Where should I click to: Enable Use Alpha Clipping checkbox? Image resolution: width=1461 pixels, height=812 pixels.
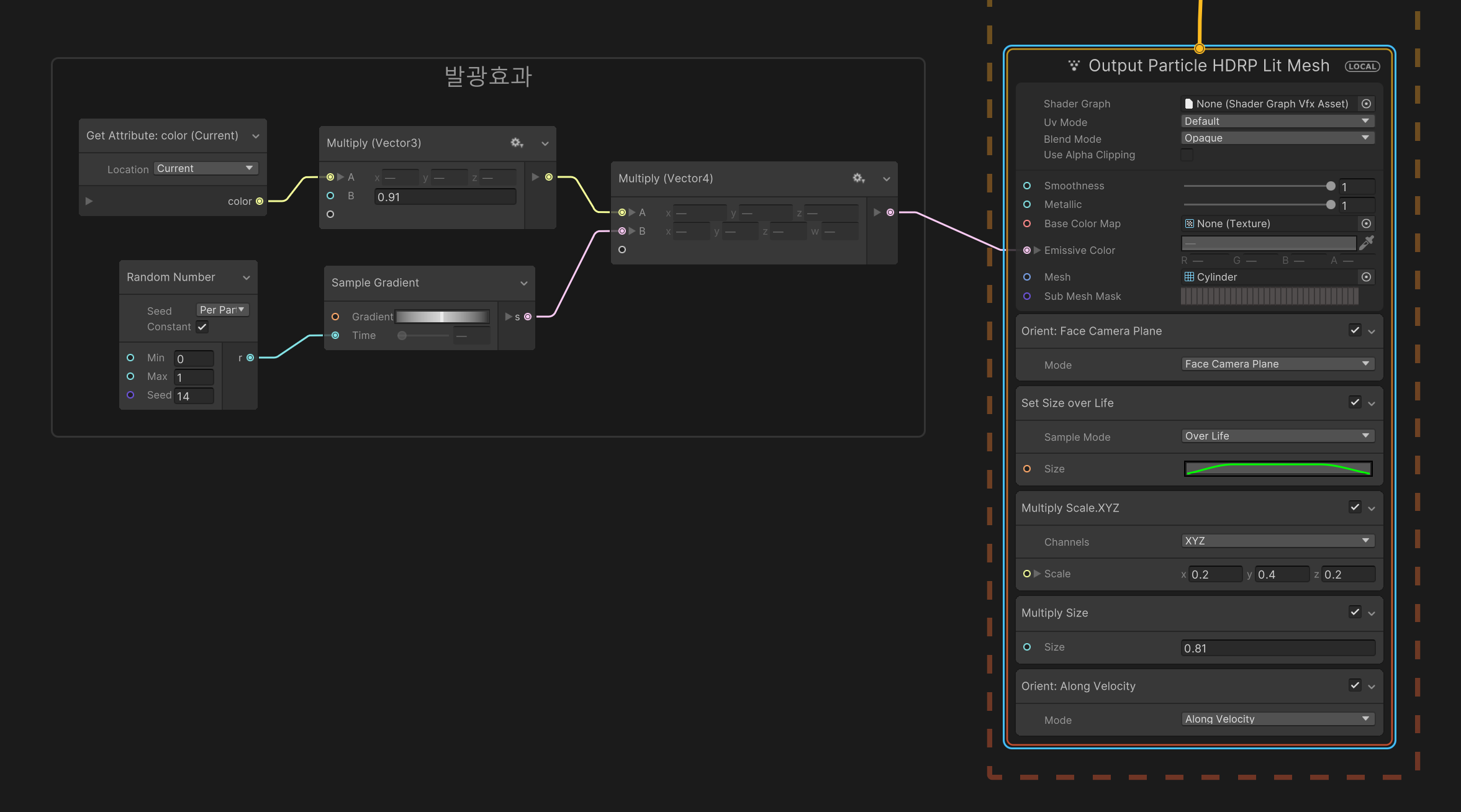(1187, 155)
